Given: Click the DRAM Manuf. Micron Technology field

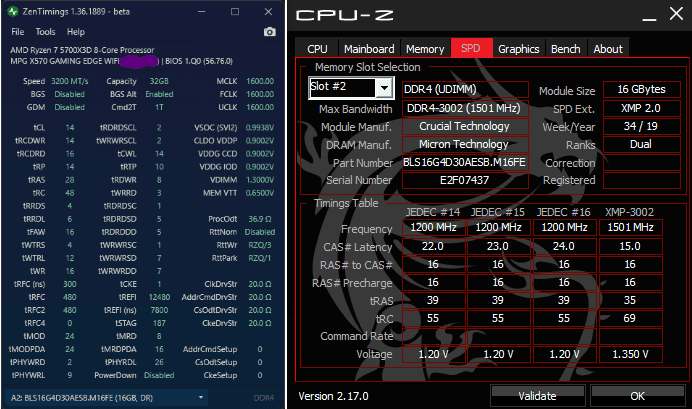Looking at the screenshot, I should pos(465,144).
